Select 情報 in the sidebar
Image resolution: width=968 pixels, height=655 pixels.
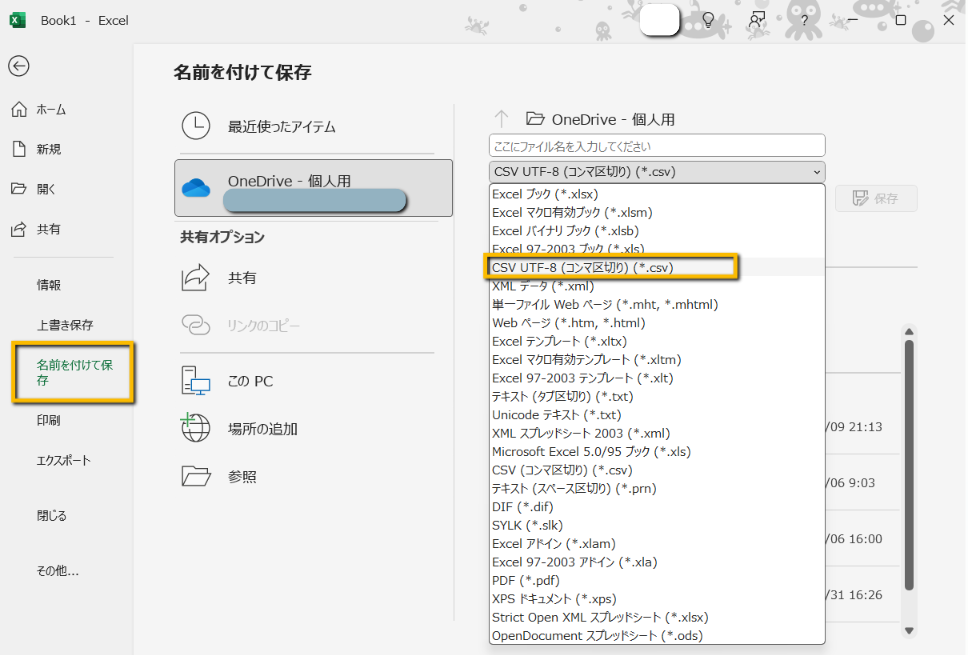click(x=49, y=285)
